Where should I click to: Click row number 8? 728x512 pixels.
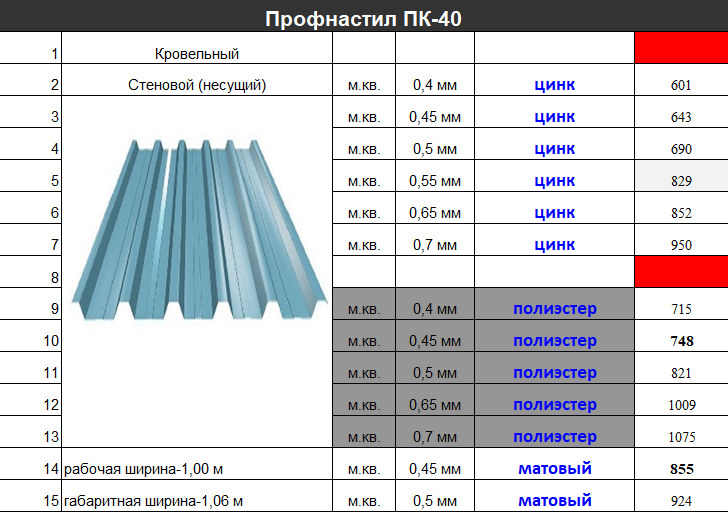click(54, 278)
